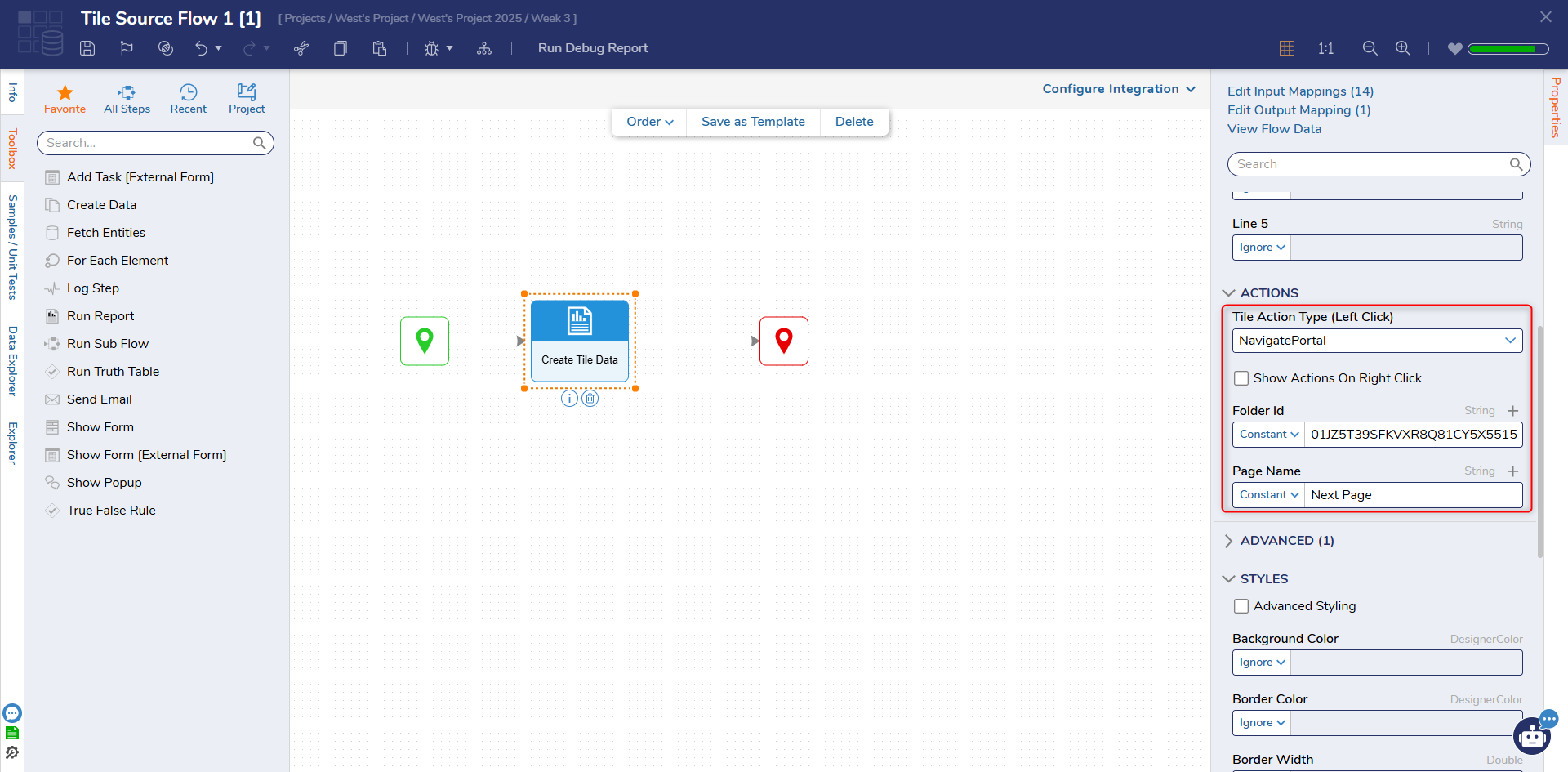1568x772 pixels.
Task: Click the Page Name text field
Action: tap(1412, 495)
